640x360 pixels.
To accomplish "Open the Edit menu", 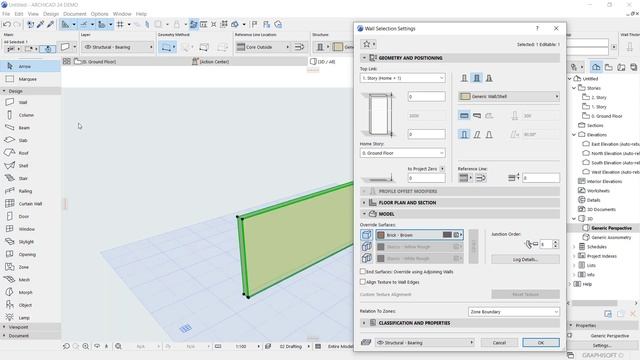I will [19, 14].
